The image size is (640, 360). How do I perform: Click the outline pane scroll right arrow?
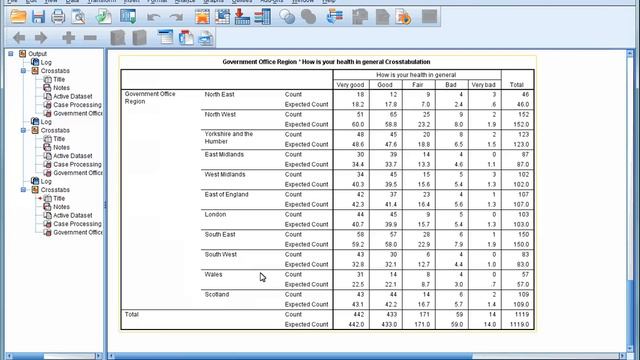coord(98,356)
